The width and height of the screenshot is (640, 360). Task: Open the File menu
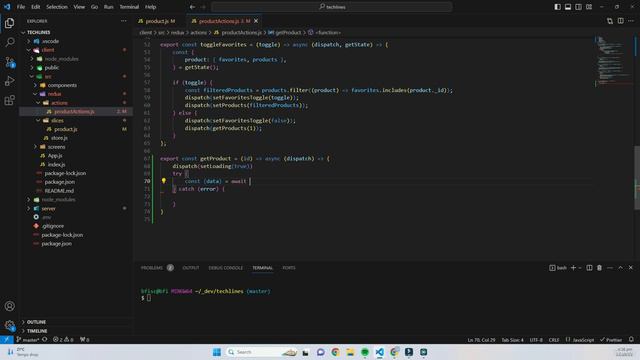(21, 7)
